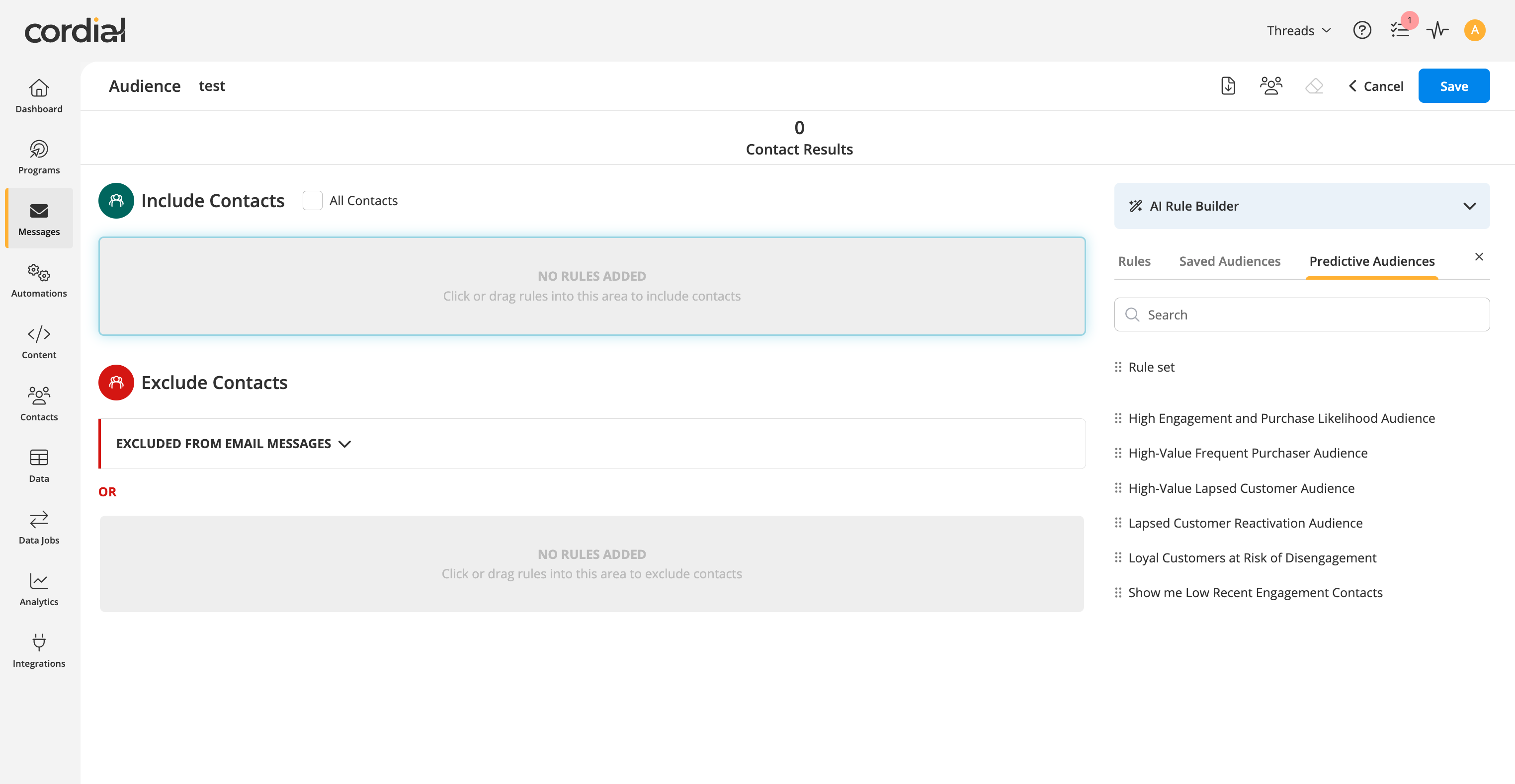Click the Save button

tap(1454, 86)
